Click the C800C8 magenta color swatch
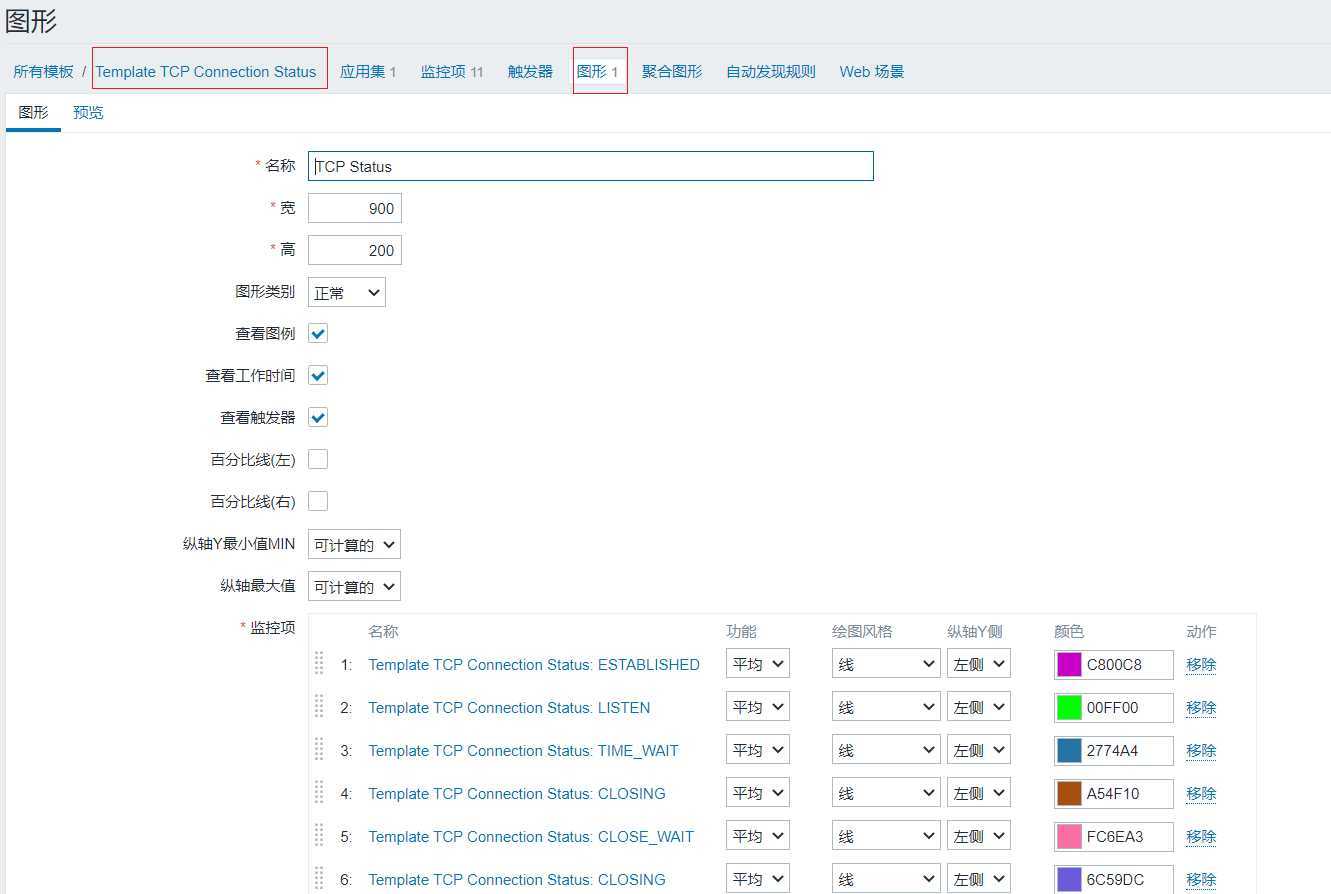 (1069, 665)
